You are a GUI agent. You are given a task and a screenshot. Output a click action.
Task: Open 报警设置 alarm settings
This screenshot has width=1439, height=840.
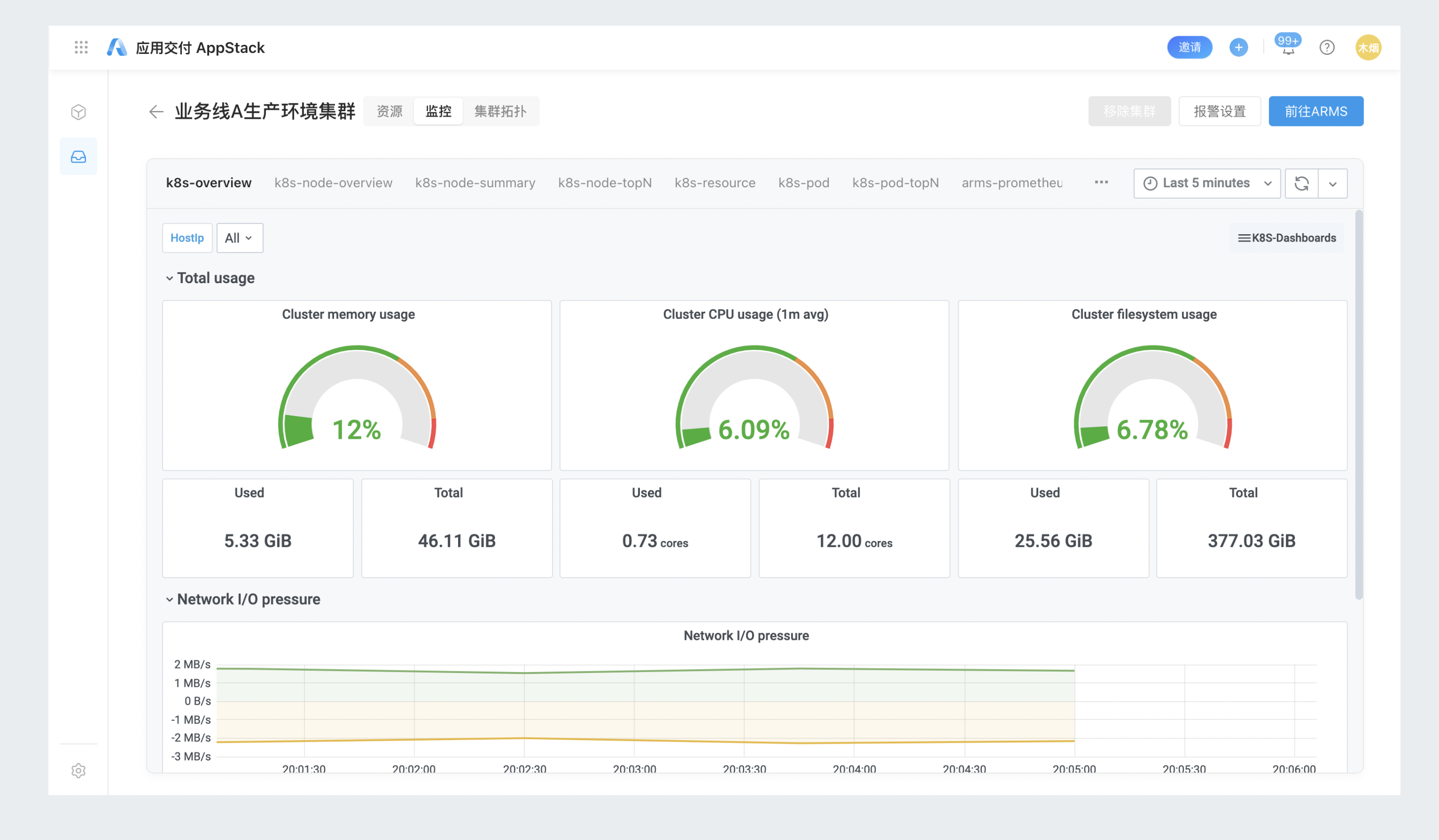[x=1220, y=111]
